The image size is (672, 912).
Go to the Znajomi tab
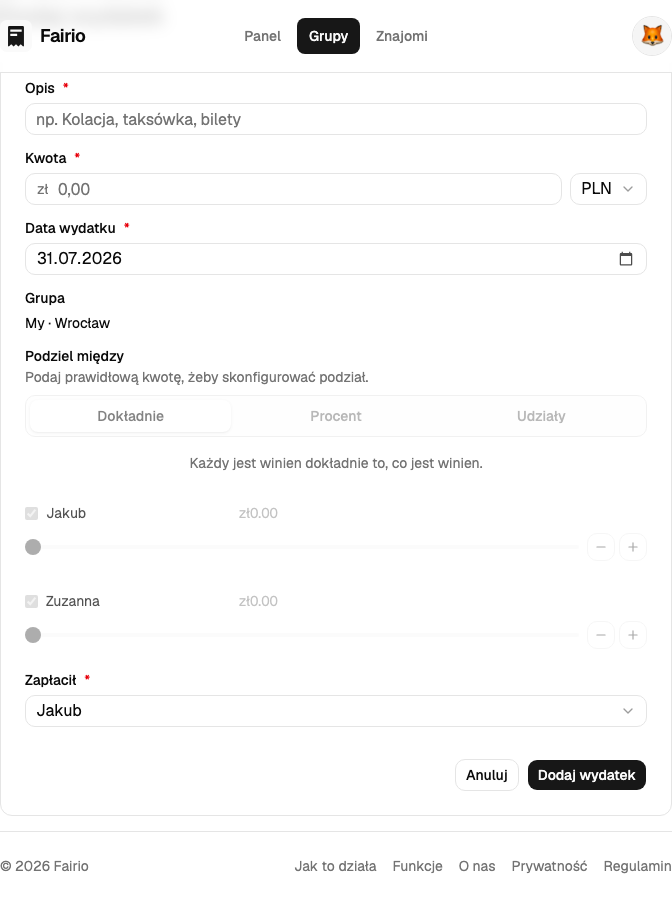(401, 36)
